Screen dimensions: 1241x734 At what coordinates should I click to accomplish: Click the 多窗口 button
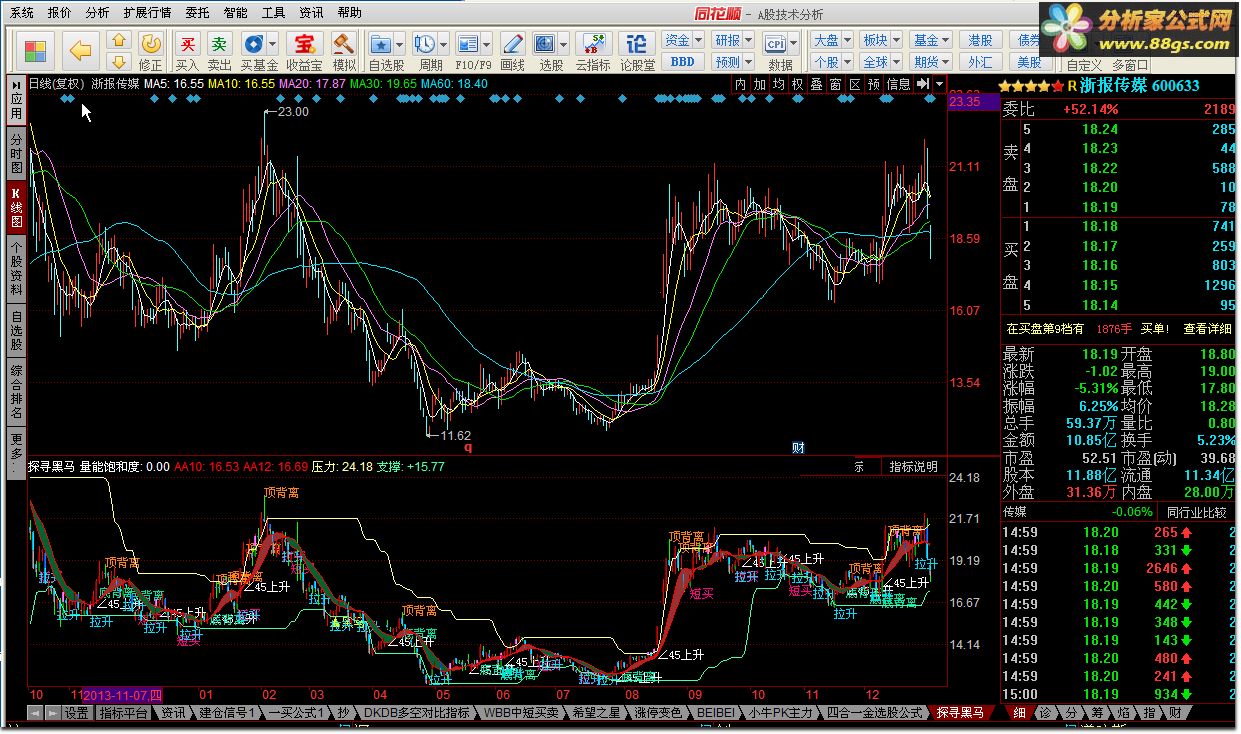[1131, 65]
